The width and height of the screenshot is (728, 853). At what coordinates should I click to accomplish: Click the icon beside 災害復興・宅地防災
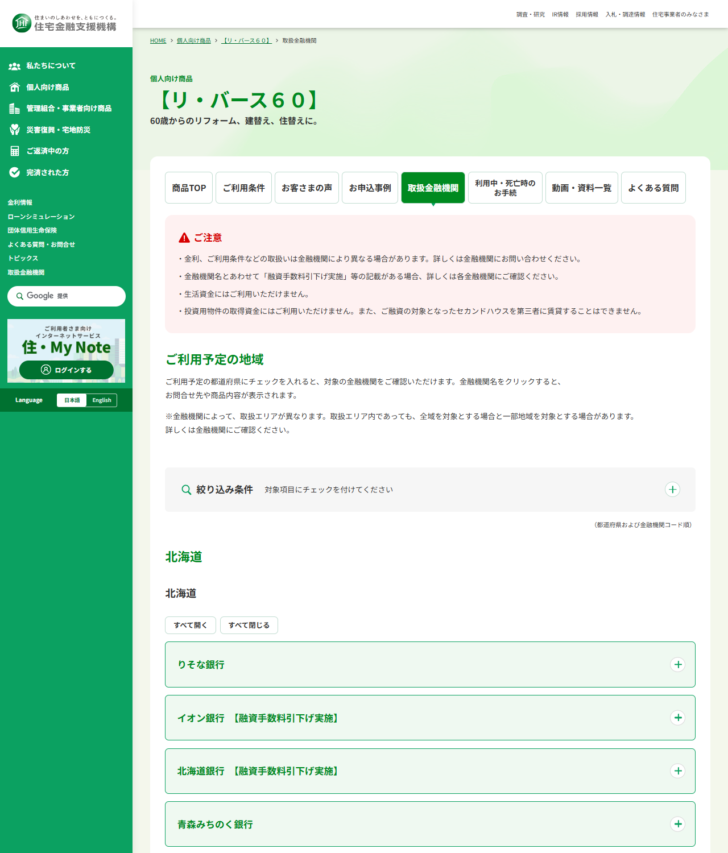click(x=15, y=129)
